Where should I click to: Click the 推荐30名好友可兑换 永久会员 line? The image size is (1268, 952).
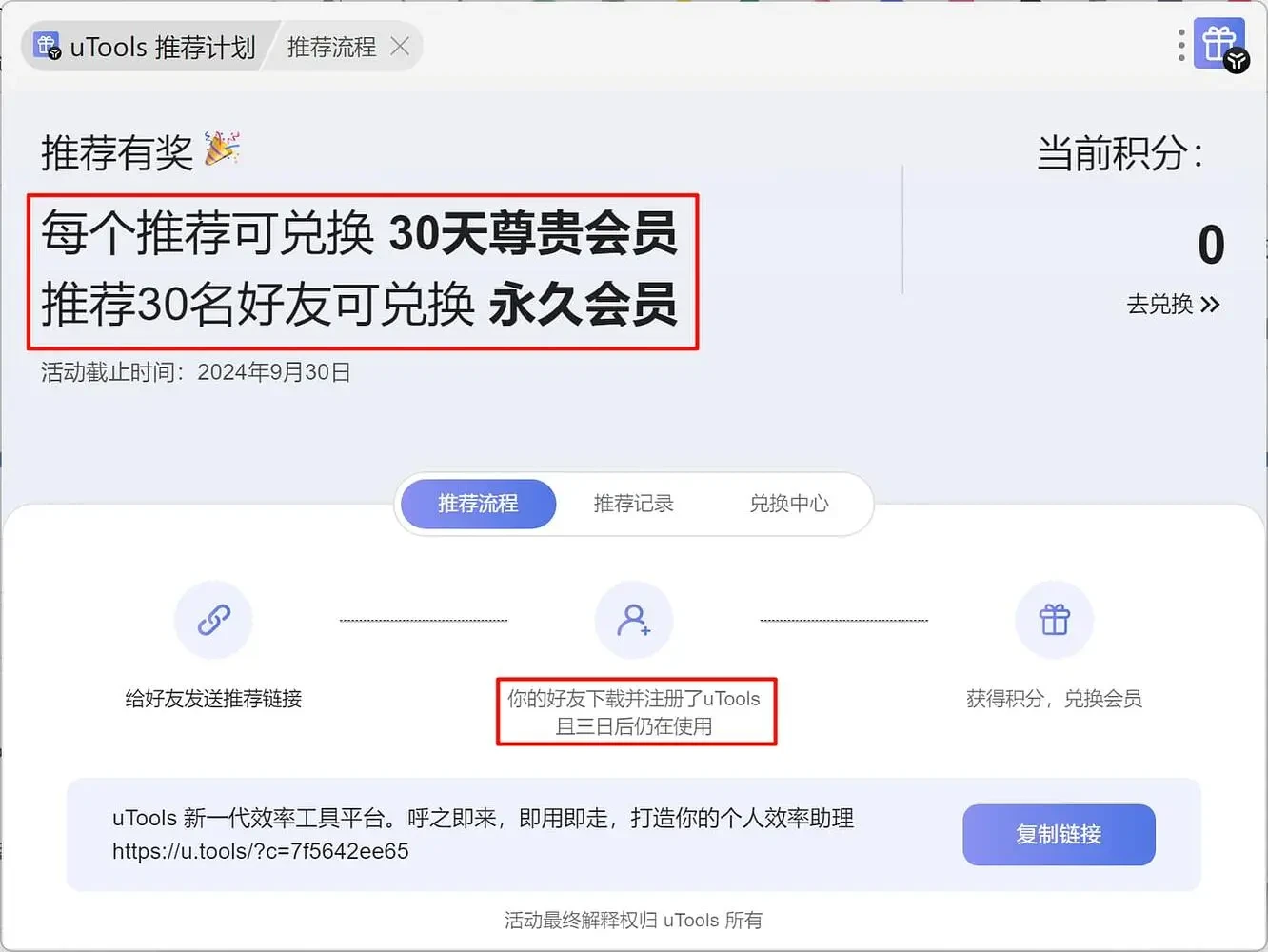coord(359,304)
